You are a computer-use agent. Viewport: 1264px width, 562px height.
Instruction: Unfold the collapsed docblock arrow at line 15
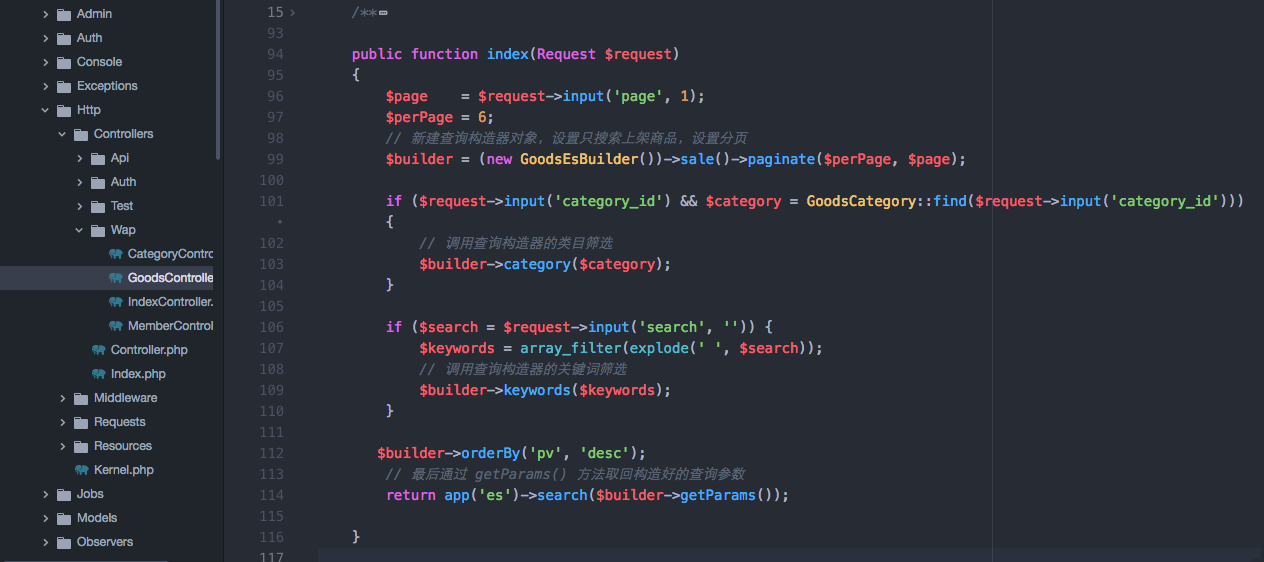(x=292, y=13)
